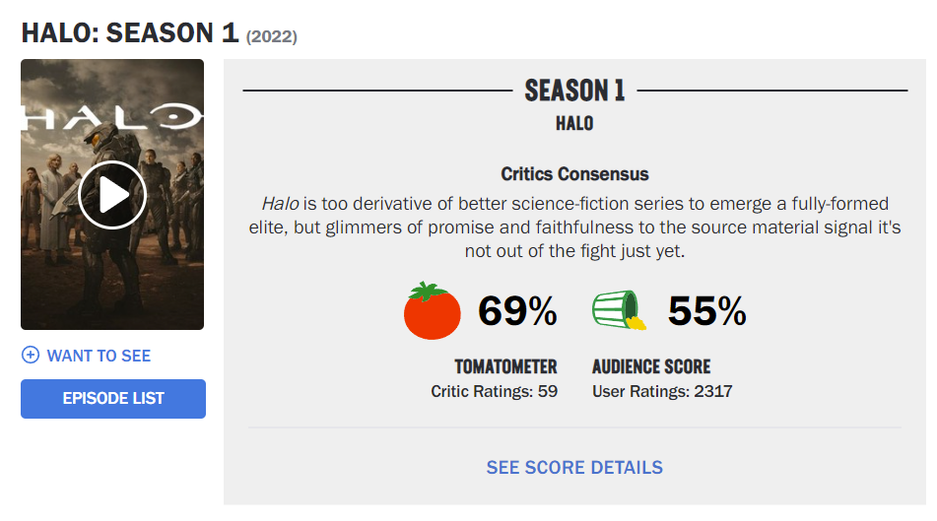
Task: Open See Score Details
Action: click(x=574, y=467)
